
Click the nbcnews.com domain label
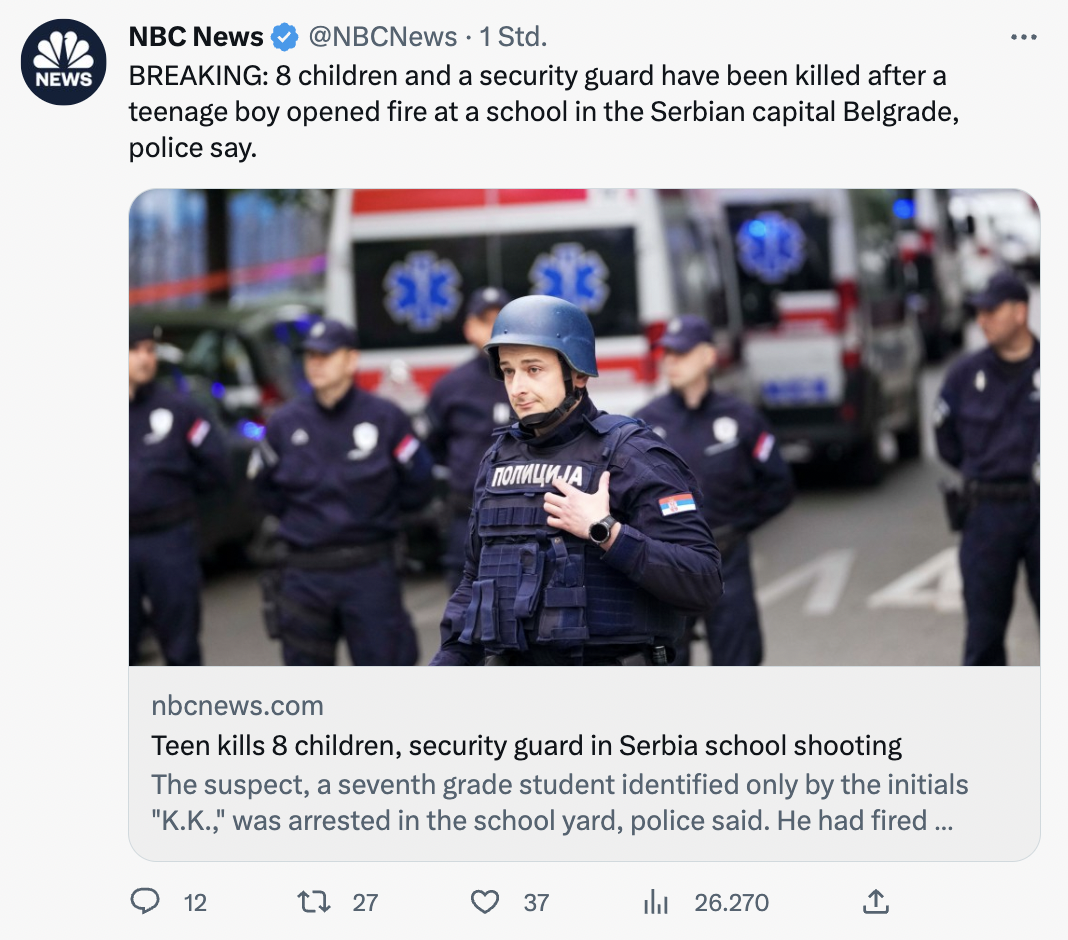(238, 706)
